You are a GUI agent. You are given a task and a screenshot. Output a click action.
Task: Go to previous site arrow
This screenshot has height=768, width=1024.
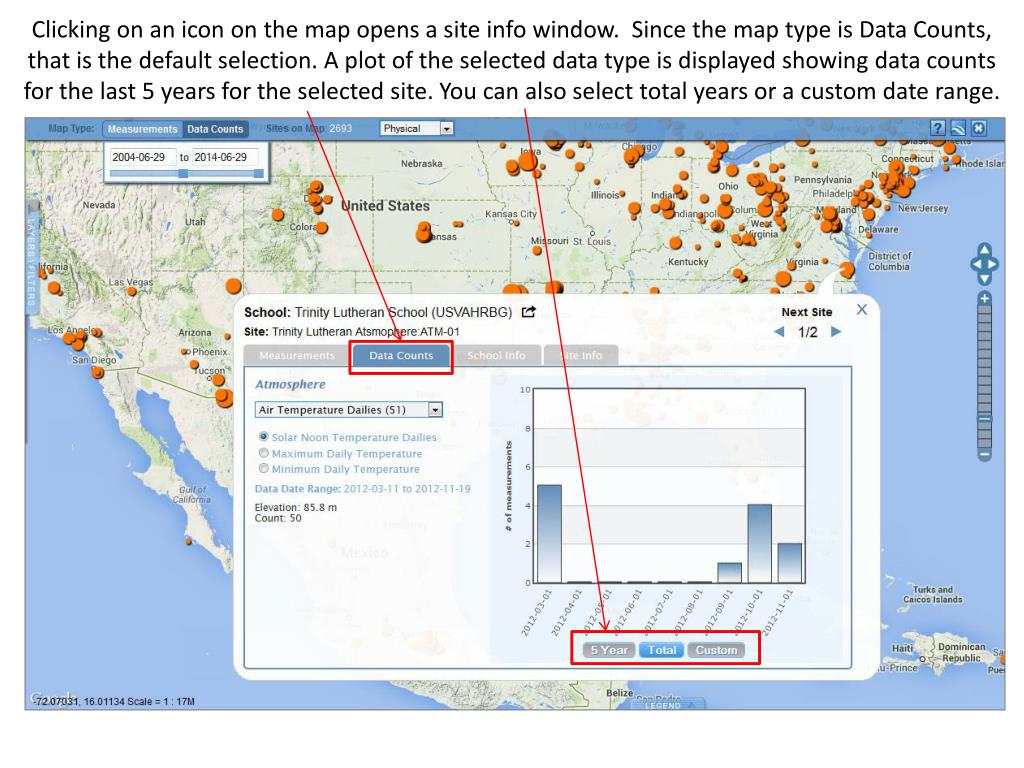pos(779,331)
